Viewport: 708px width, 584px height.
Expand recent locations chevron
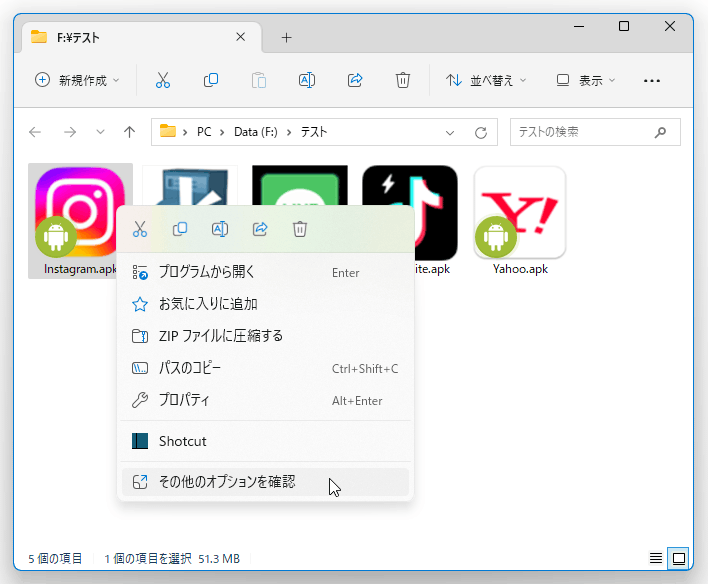(x=100, y=132)
